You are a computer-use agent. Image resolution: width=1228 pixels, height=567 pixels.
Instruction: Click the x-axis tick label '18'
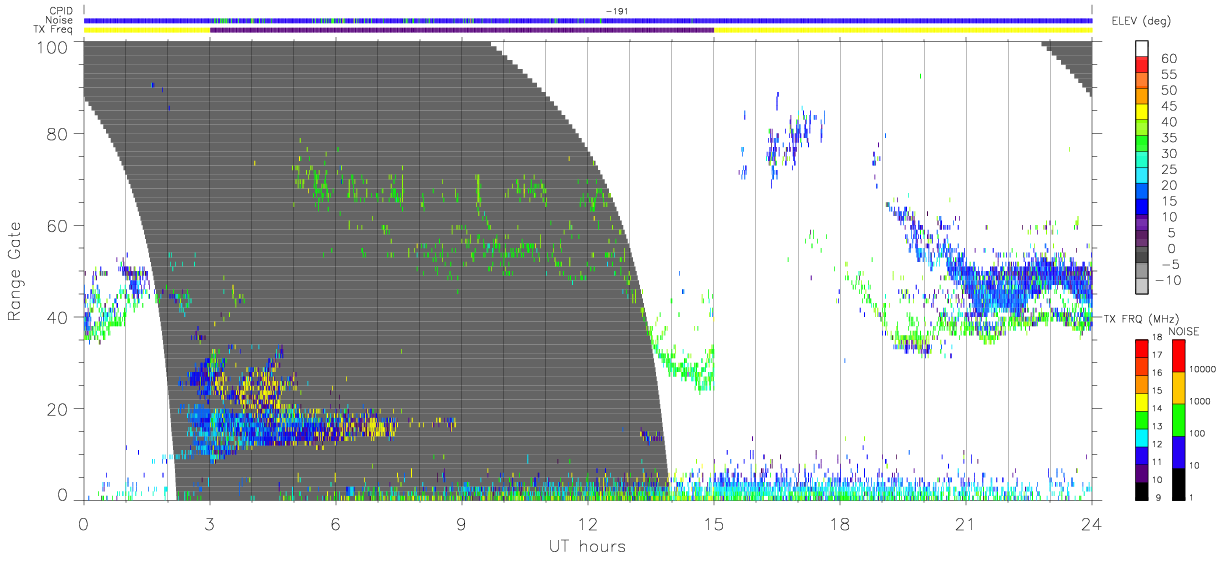[840, 524]
